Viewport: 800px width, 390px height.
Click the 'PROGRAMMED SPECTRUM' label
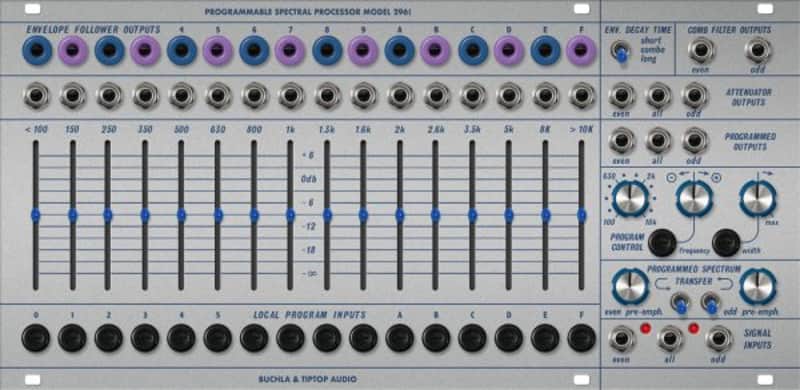[694, 269]
